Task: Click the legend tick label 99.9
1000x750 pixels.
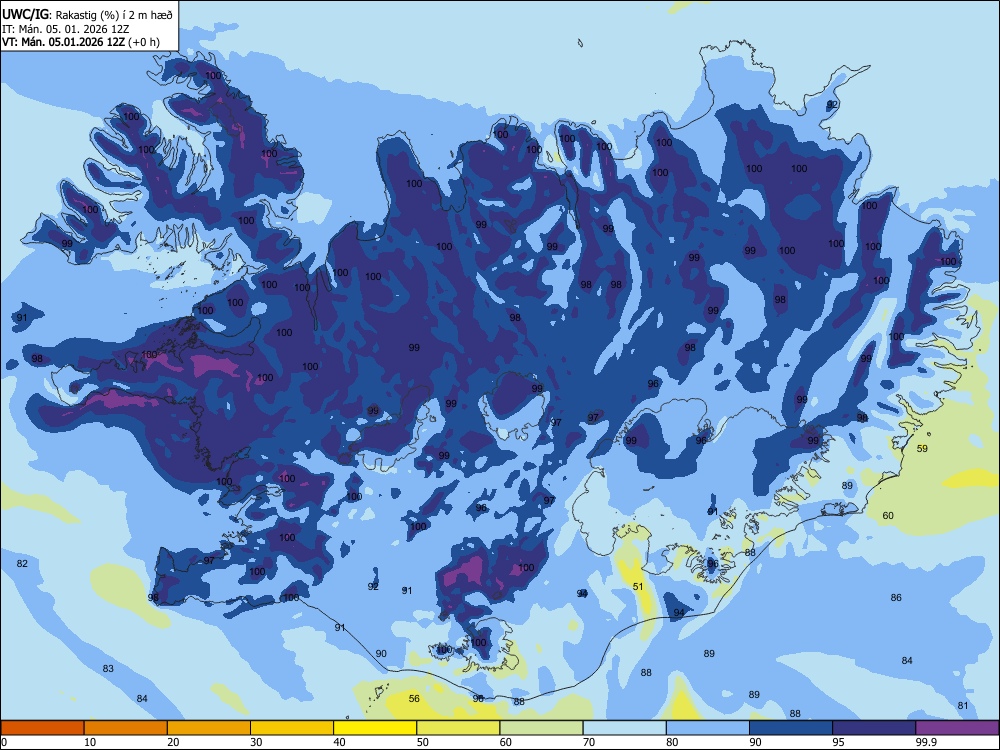Action: [x=925, y=742]
